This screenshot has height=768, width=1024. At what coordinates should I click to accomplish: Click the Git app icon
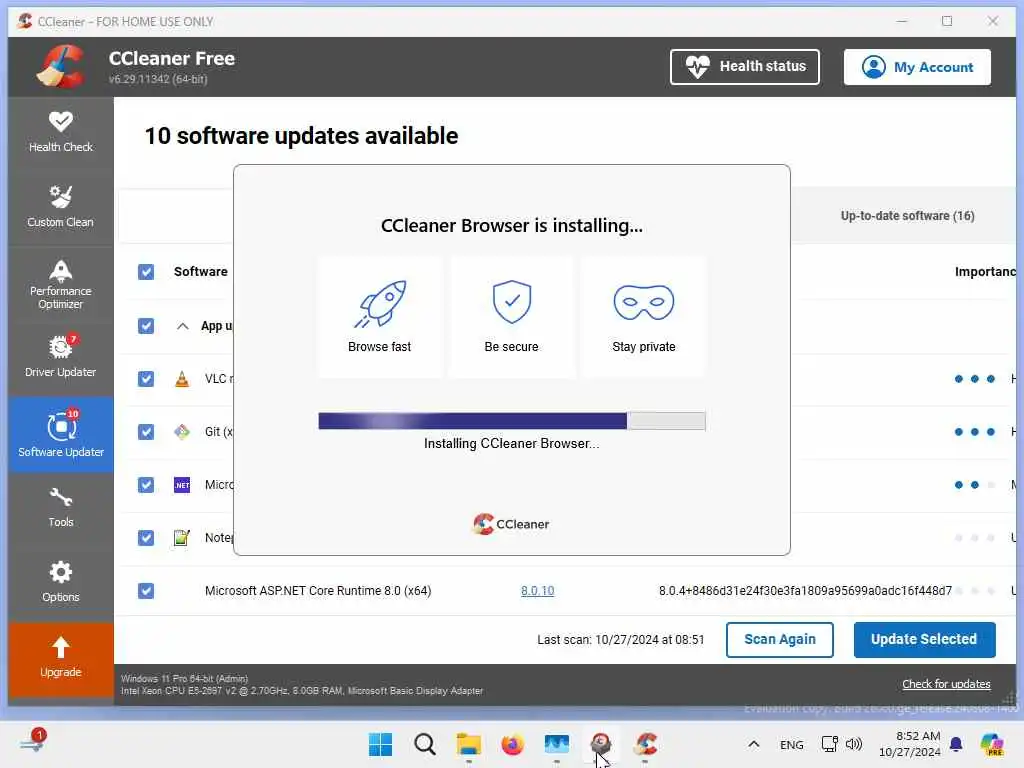coord(182,432)
